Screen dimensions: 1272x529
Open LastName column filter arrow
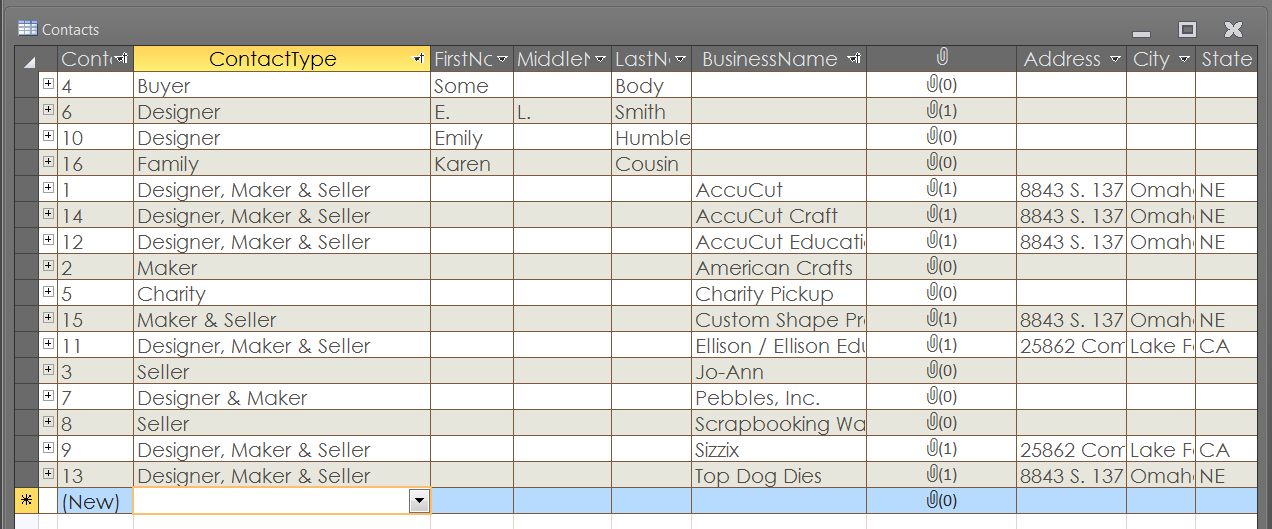[680, 60]
